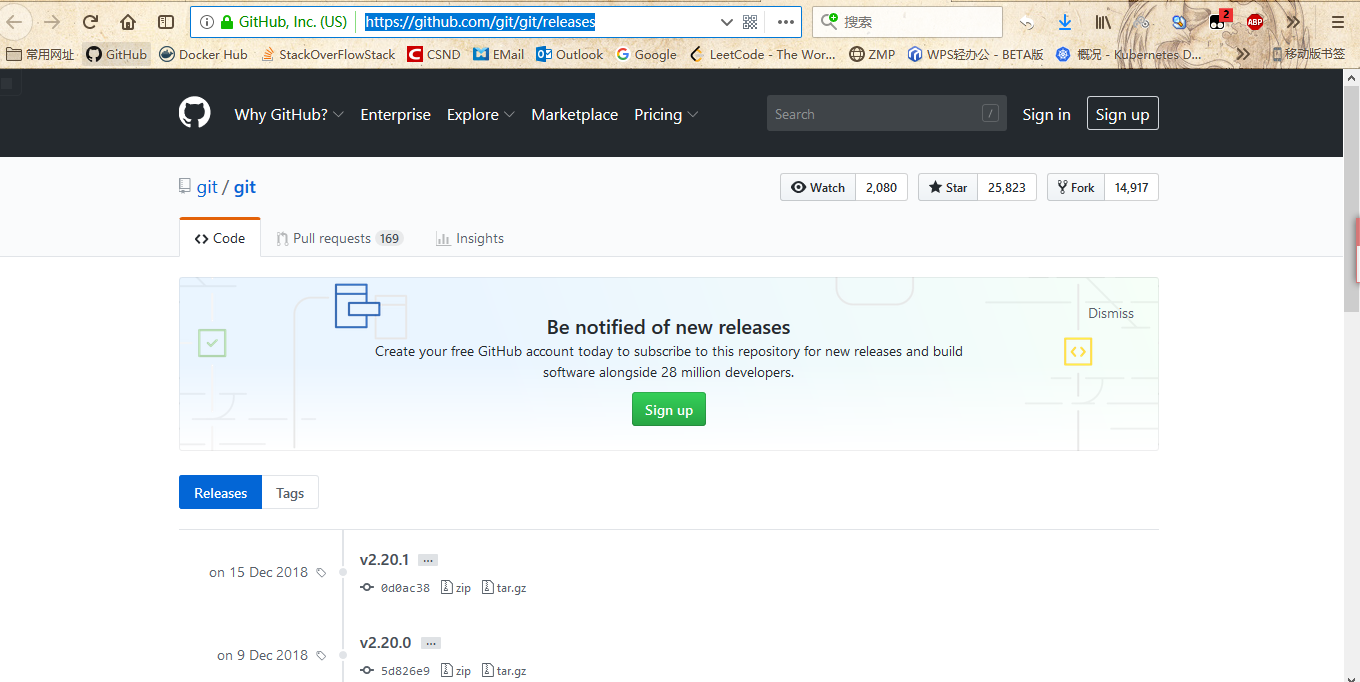
Task: Open the Tampermonkey extension with badge 2
Action: tap(1219, 20)
